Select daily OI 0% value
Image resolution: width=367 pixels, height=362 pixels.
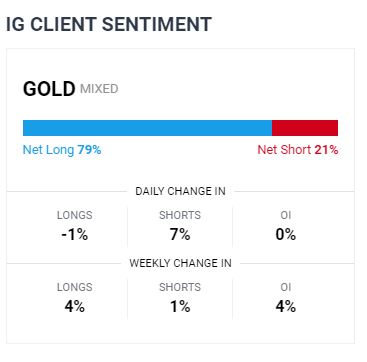[x=286, y=235]
